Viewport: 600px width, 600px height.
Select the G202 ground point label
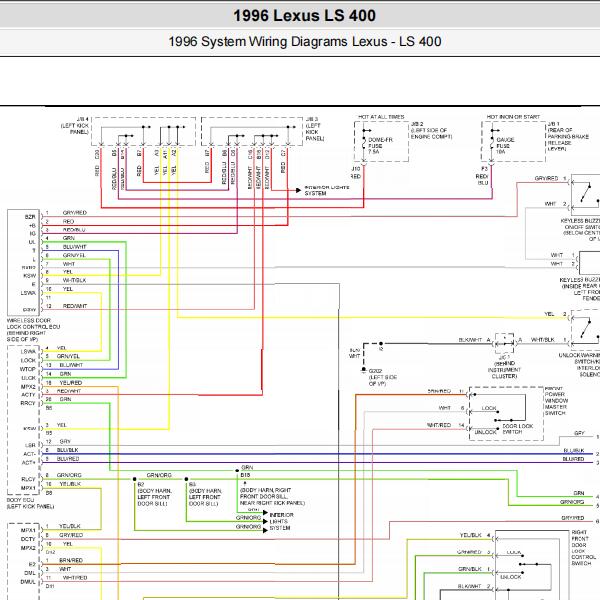383,377
